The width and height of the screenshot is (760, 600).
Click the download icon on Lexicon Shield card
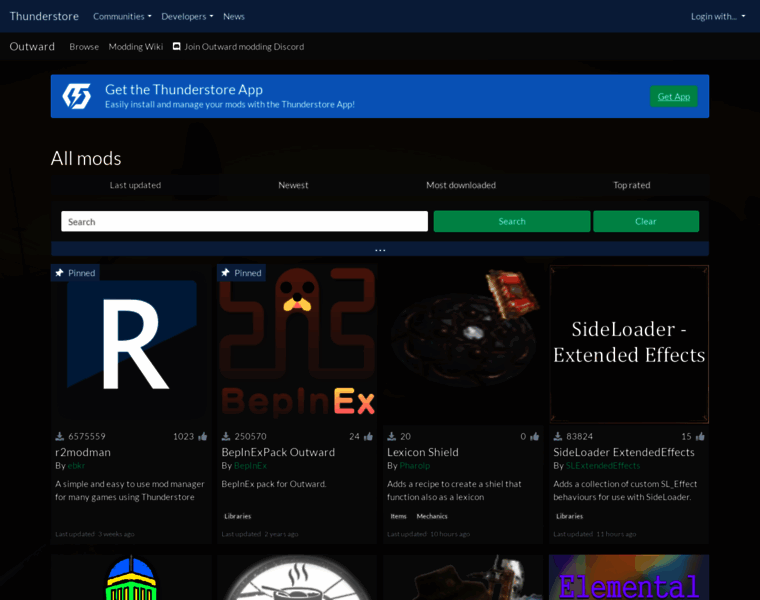[392, 437]
